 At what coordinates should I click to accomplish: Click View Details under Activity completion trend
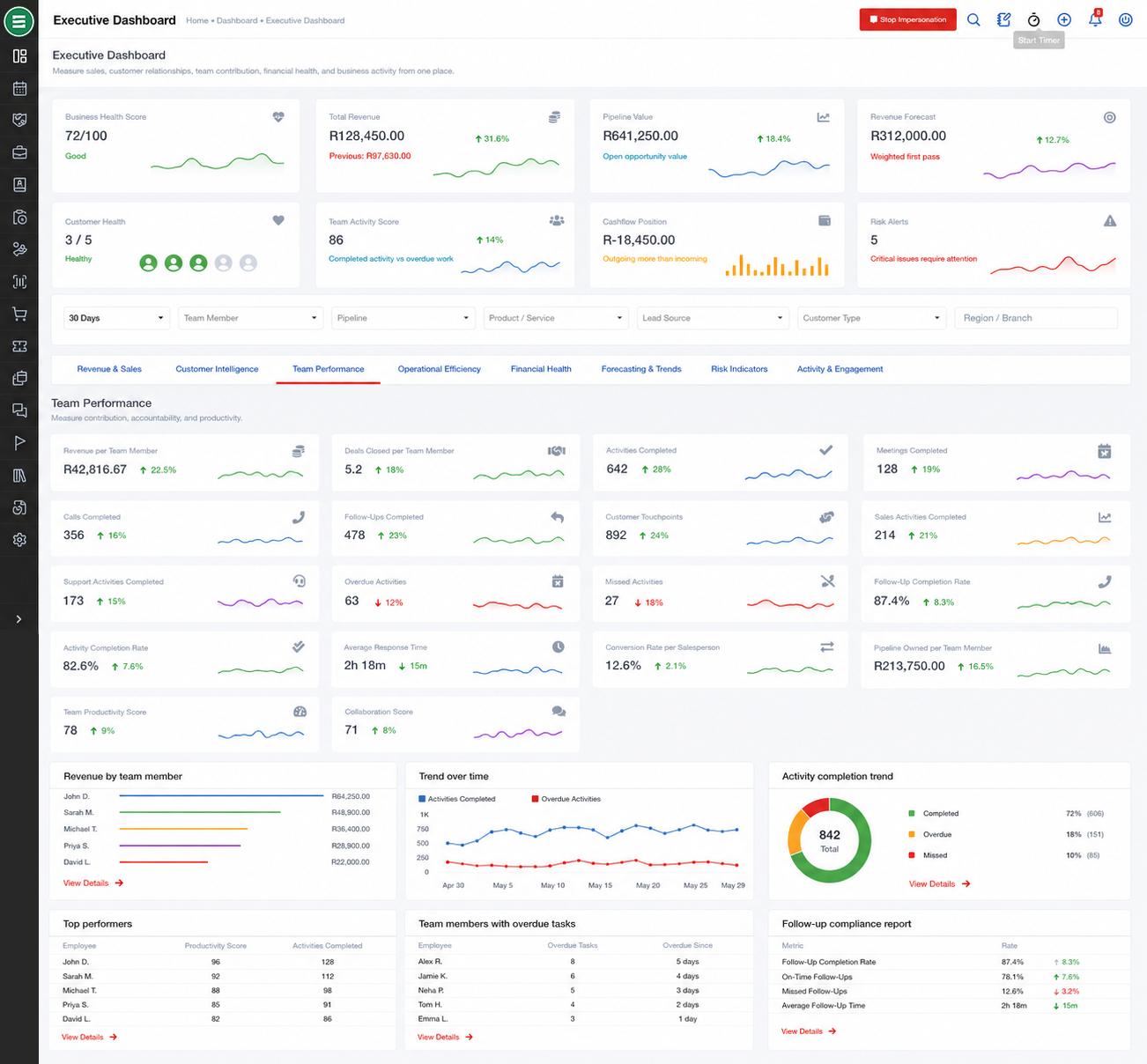pyautogui.click(x=939, y=883)
